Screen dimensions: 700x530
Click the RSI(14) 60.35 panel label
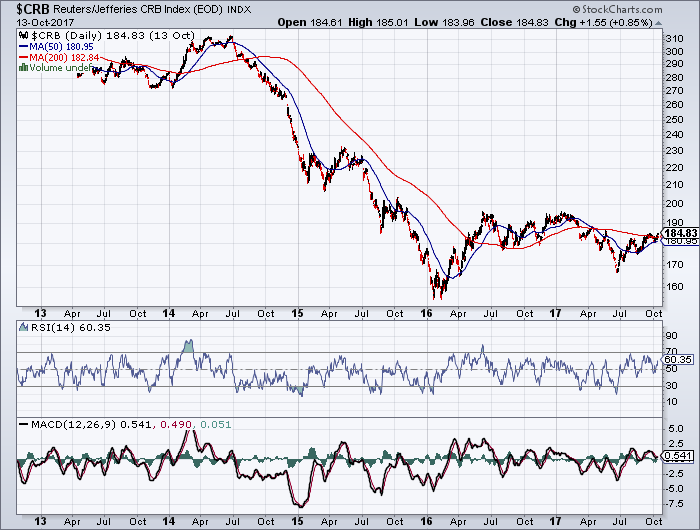(x=70, y=328)
